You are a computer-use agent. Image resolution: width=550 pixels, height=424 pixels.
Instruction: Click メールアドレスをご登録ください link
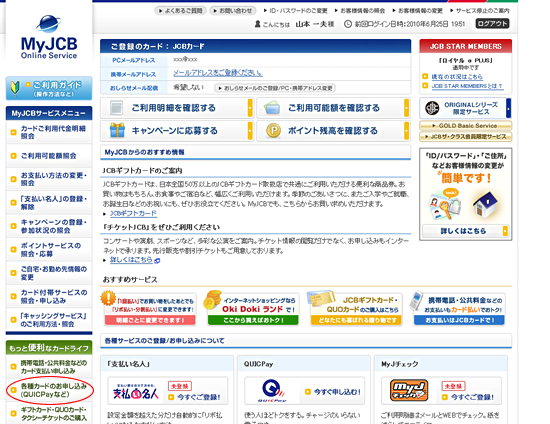pos(218,73)
